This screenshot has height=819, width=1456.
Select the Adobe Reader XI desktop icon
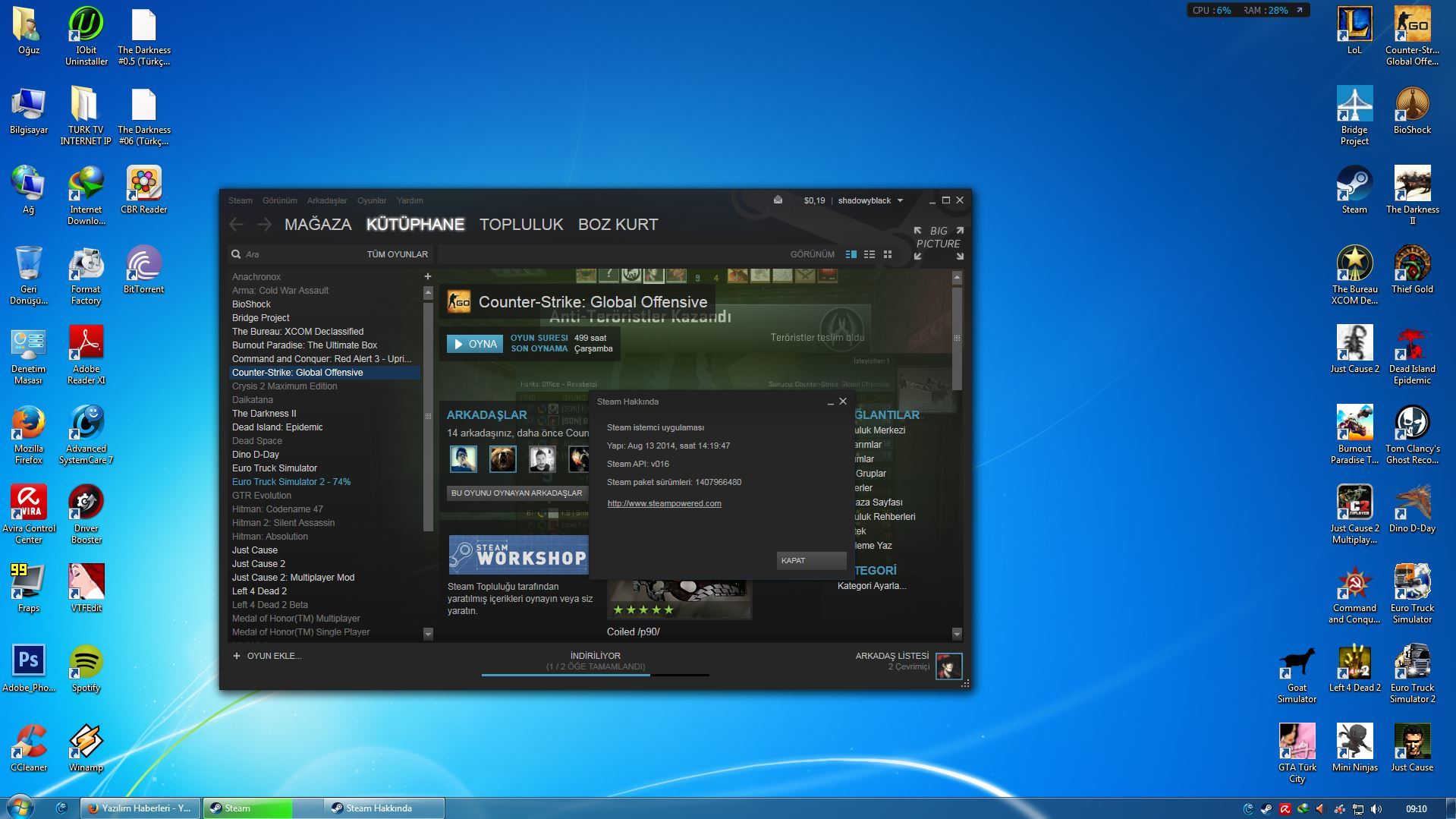86,354
